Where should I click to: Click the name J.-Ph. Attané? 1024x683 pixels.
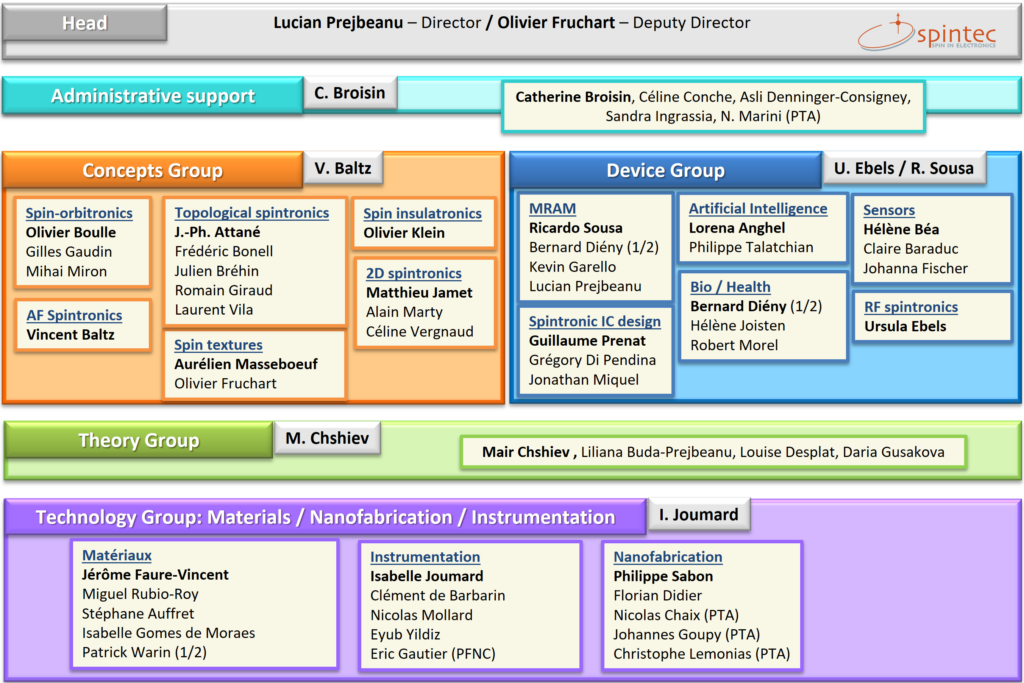tap(217, 232)
